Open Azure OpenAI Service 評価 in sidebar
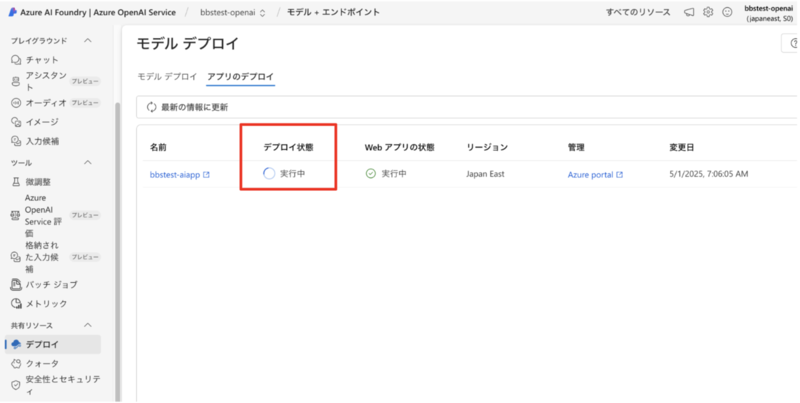The width and height of the screenshot is (800, 403). 44,215
